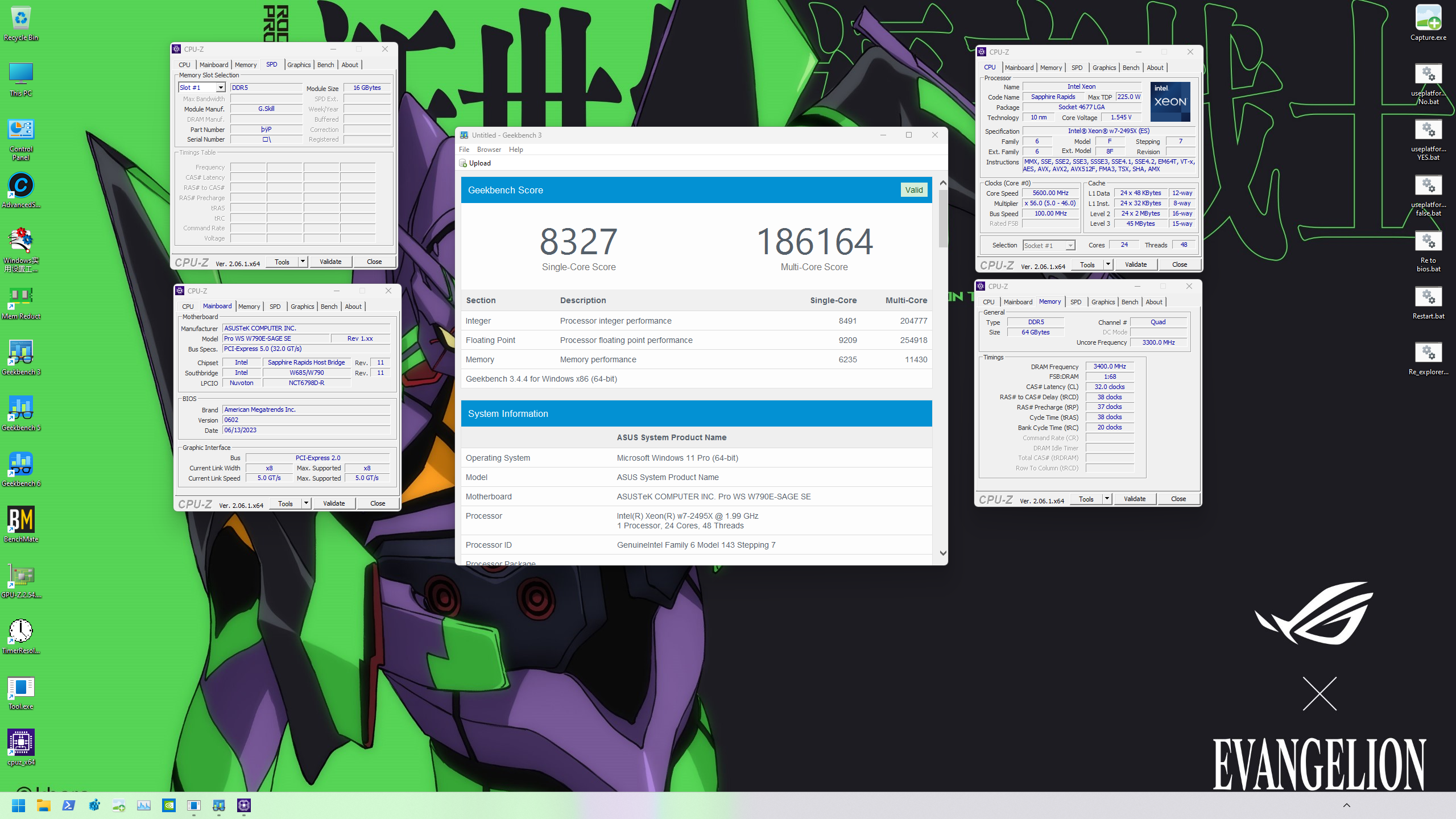Open PowerShell from the taskbar
Screen dimensions: 1456x819
(69, 805)
